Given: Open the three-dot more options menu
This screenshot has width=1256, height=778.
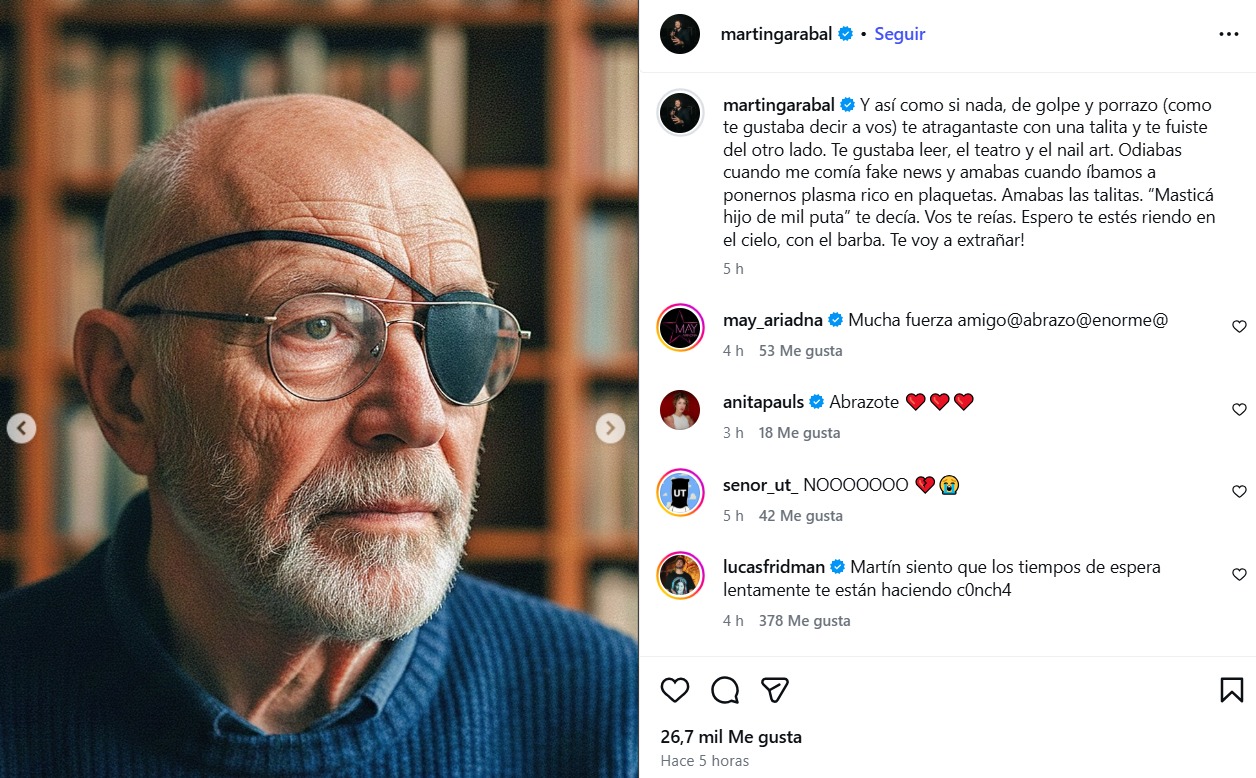Looking at the screenshot, I should (x=1228, y=34).
